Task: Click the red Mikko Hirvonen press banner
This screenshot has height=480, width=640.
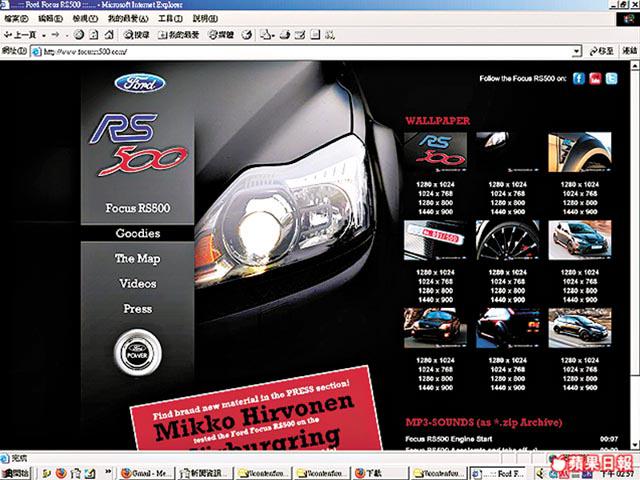Action: point(255,412)
